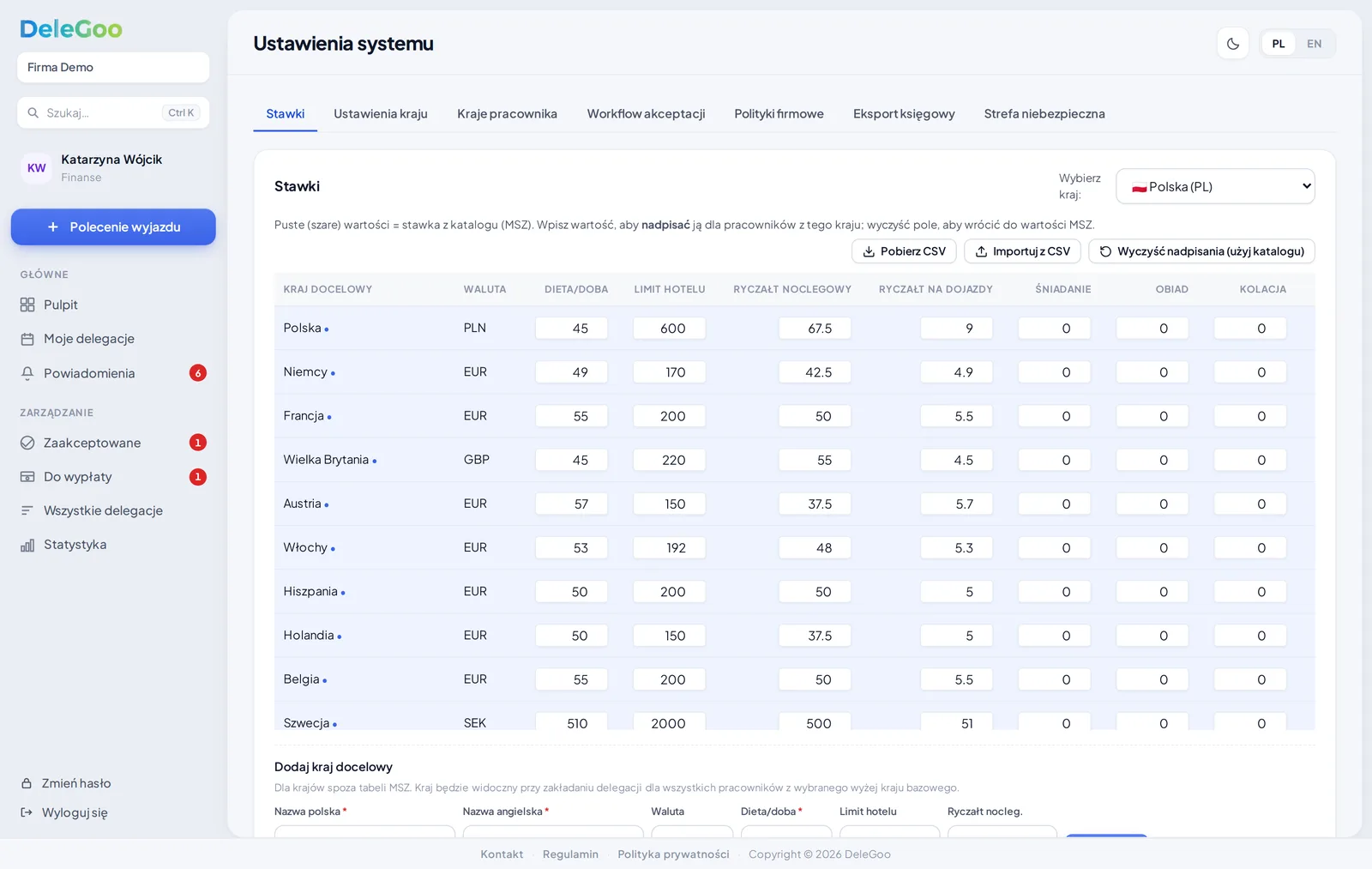Viewport: 1372px width, 869px height.
Task: Click the Zaakceptowane checkmark icon
Action: pyautogui.click(x=27, y=443)
